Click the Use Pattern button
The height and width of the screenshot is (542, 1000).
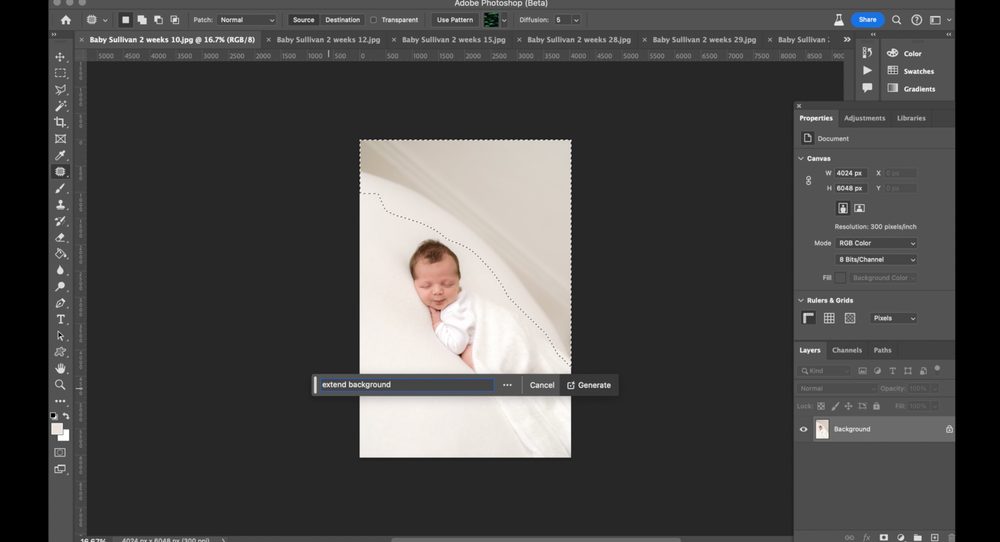pos(455,20)
